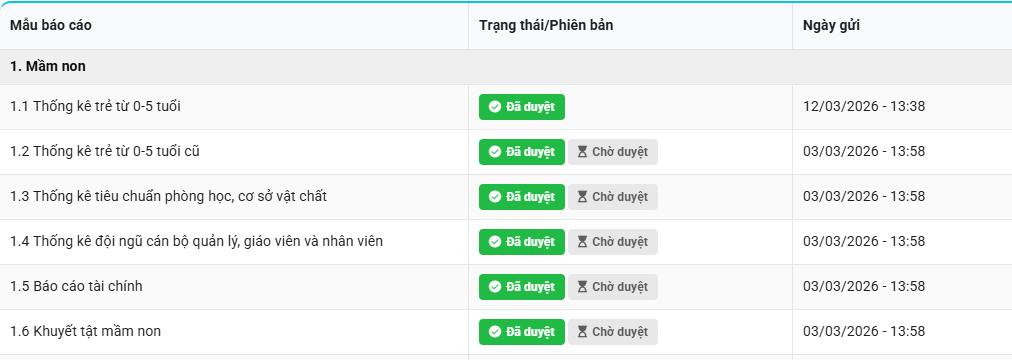
Task: Click hourglass icon in Khuyết tật mầm non row
Action: 582,332
